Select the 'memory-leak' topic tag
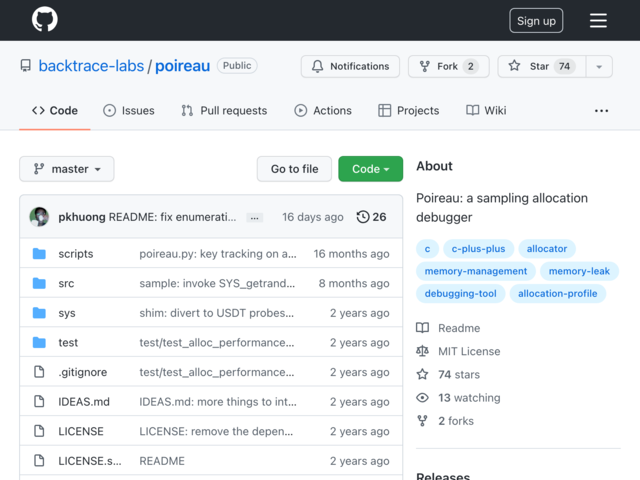The height and width of the screenshot is (480, 640). 579,271
